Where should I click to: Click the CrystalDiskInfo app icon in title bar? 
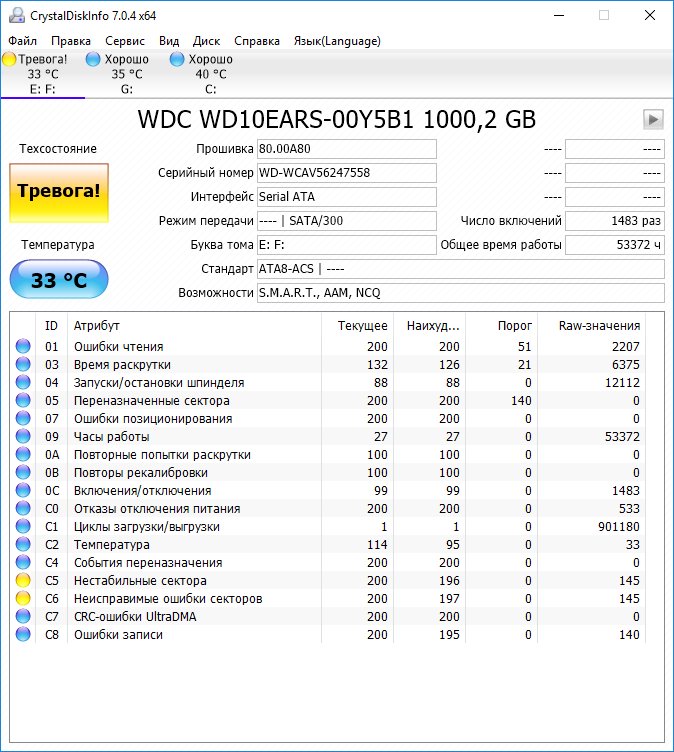point(17,15)
